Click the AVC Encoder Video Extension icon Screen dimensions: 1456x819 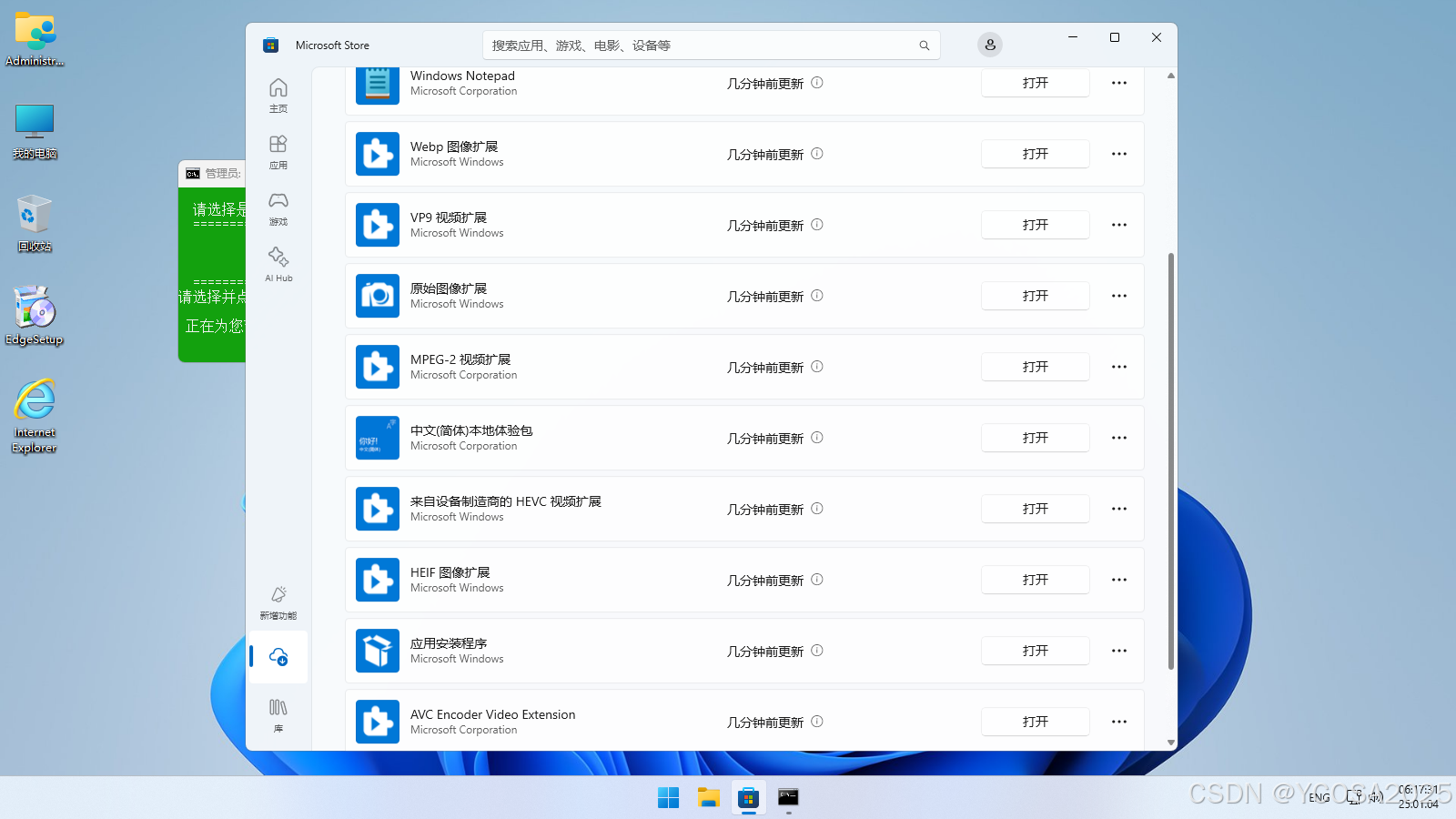pos(378,722)
